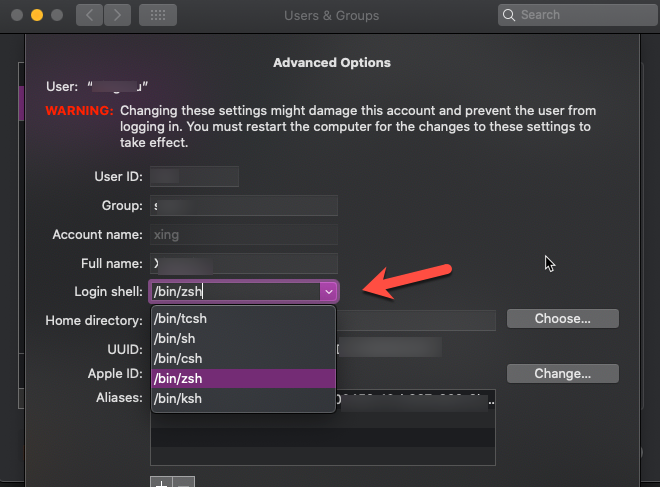660x487 pixels.
Task: Click the Account name field
Action: [244, 234]
